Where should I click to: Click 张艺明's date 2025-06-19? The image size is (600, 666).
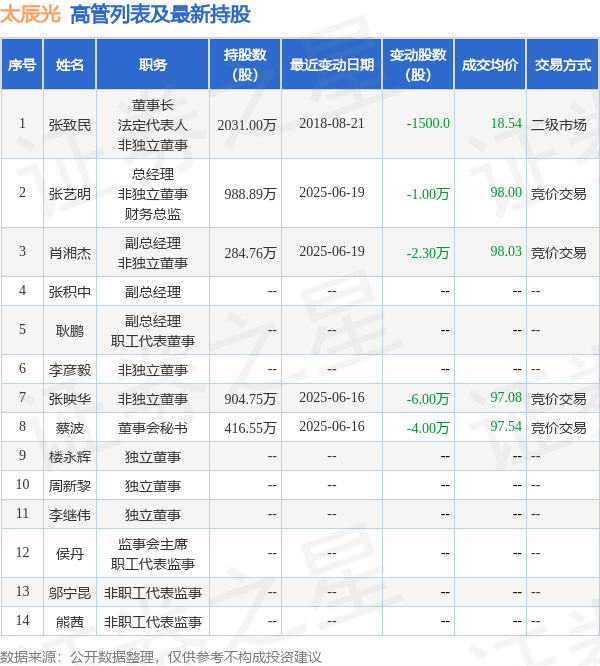(x=332, y=192)
